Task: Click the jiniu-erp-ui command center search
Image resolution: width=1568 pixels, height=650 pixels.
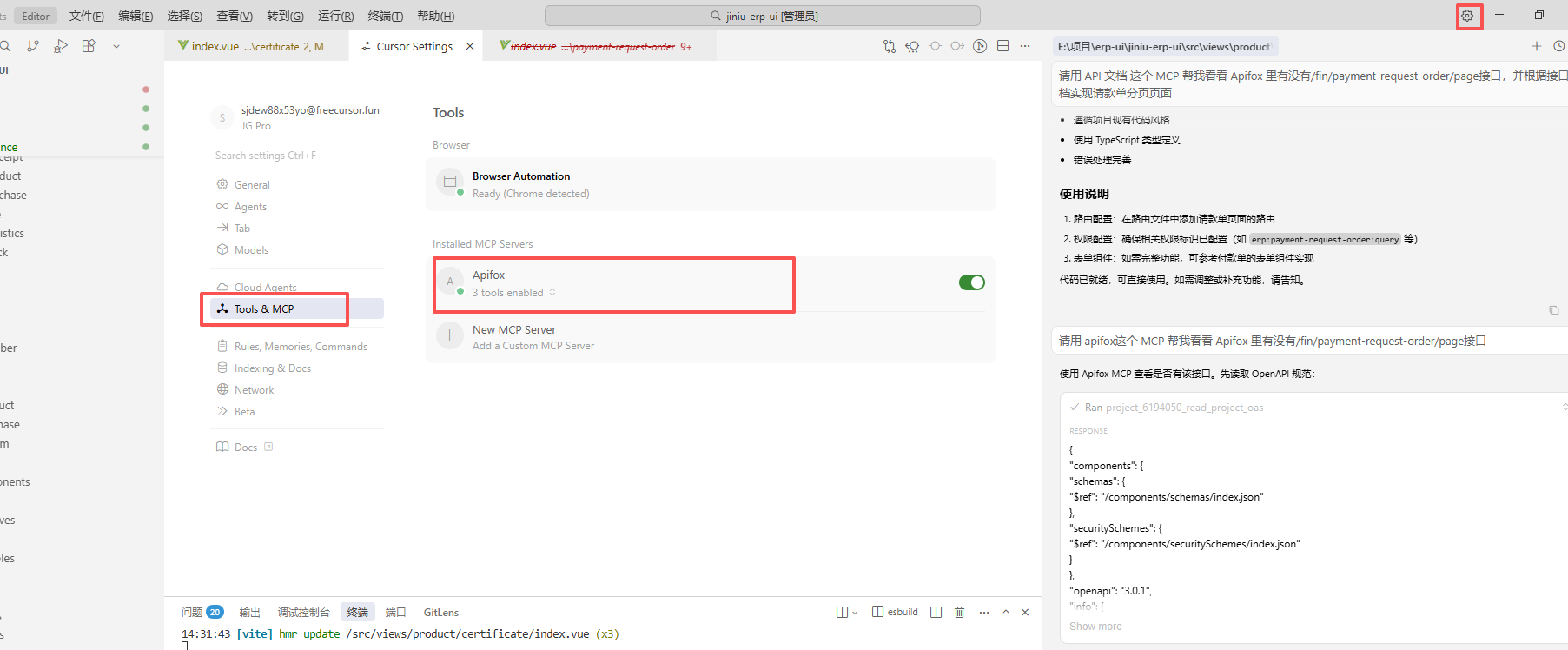Action: pyautogui.click(x=763, y=16)
